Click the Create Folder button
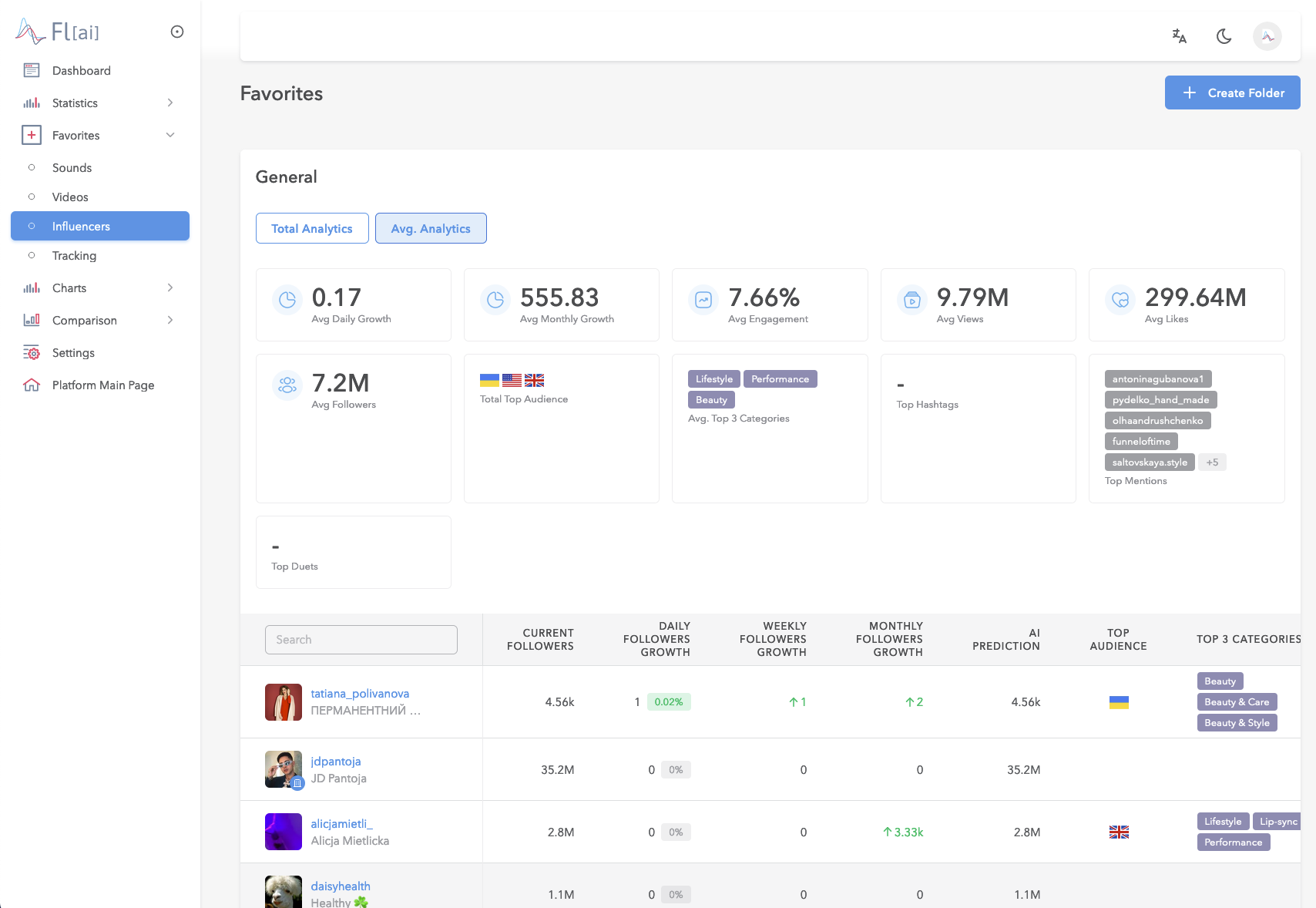1316x908 pixels. click(x=1232, y=92)
